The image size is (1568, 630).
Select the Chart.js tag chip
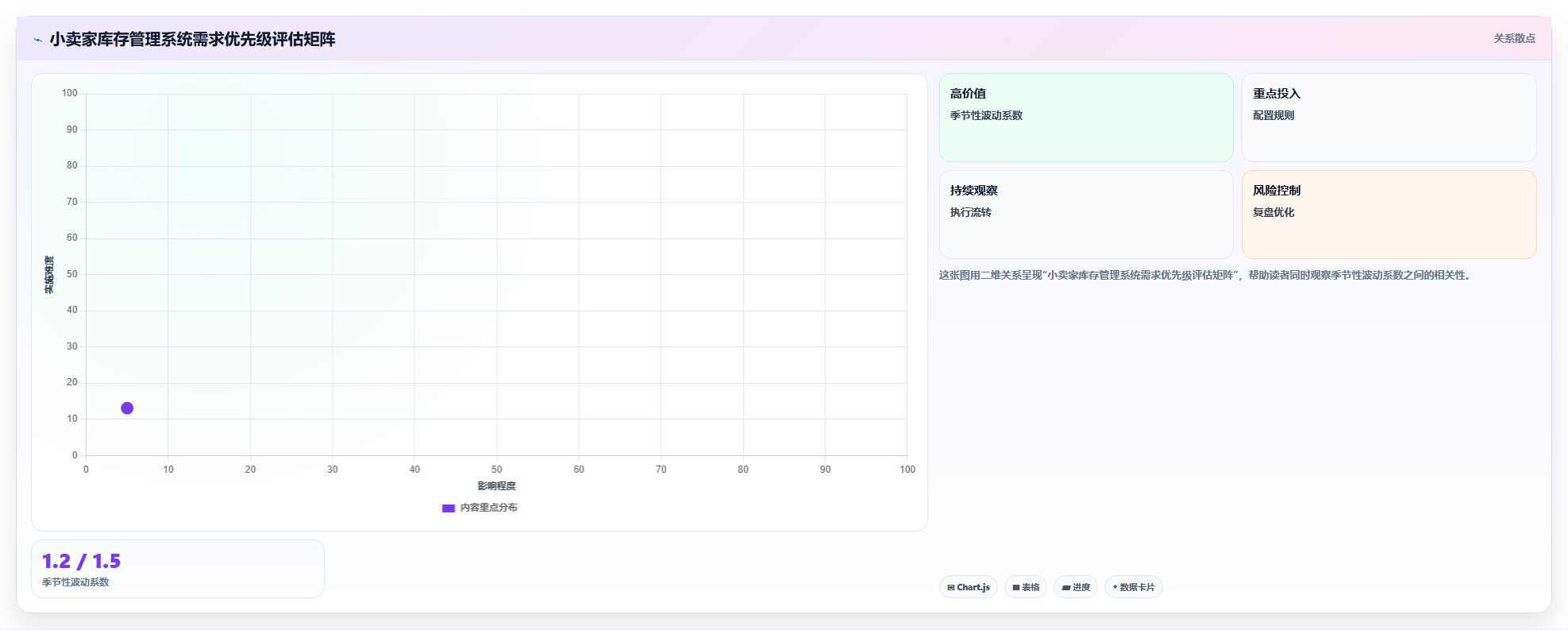pos(969,587)
